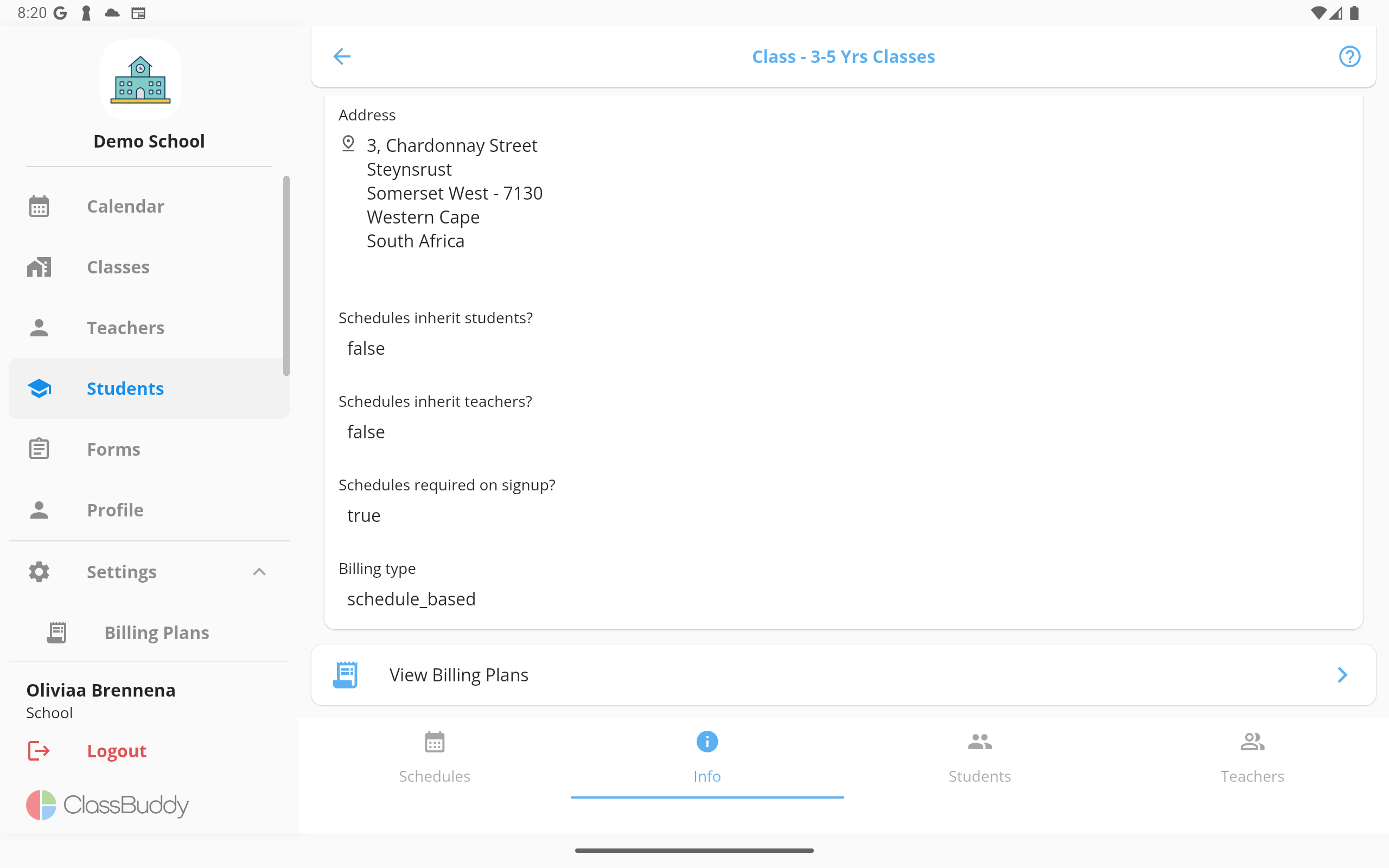Click the Oliviaa Brennena user name
Viewport: 1389px width, 868px height.
click(x=101, y=690)
